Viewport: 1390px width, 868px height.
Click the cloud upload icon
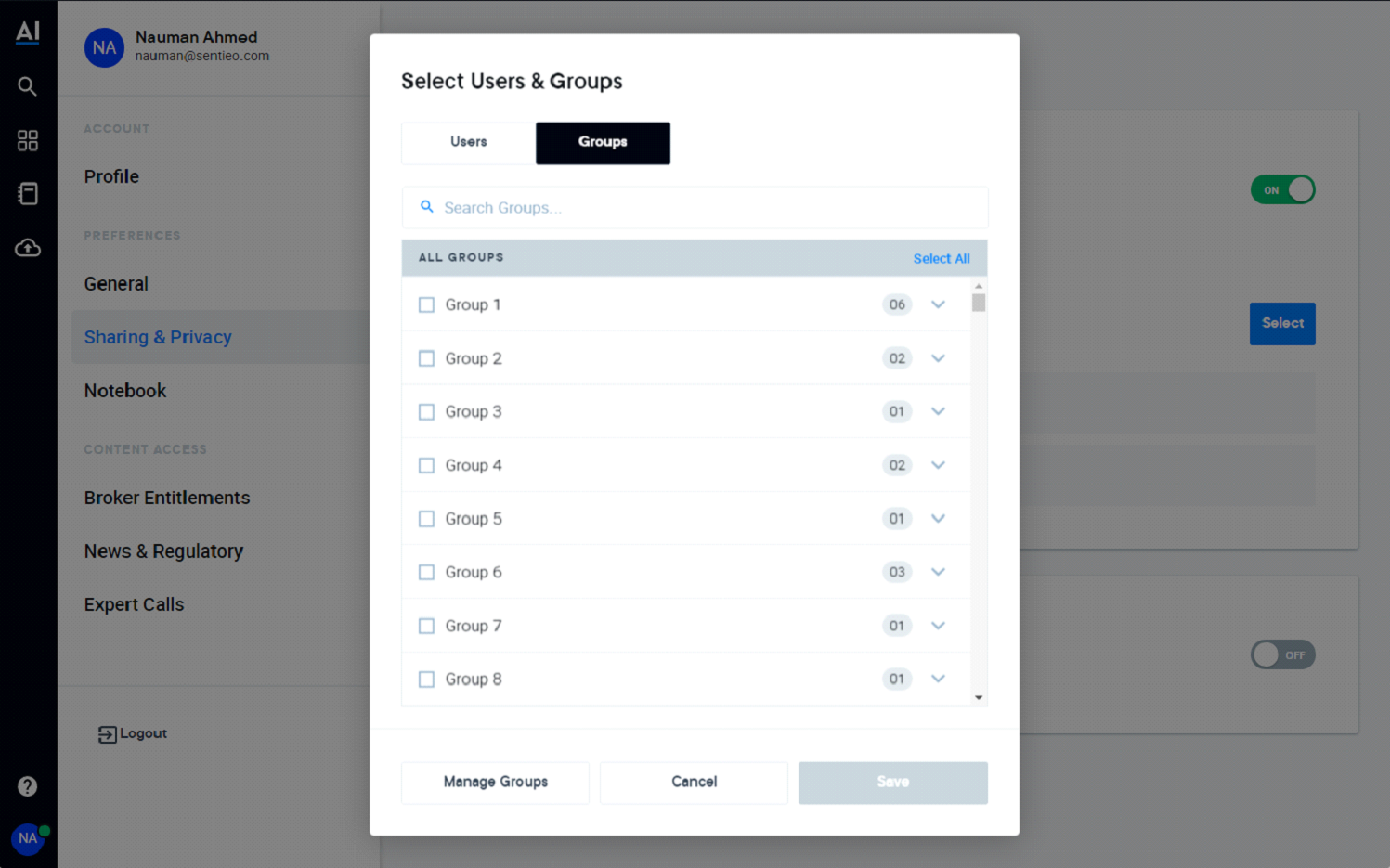click(28, 248)
